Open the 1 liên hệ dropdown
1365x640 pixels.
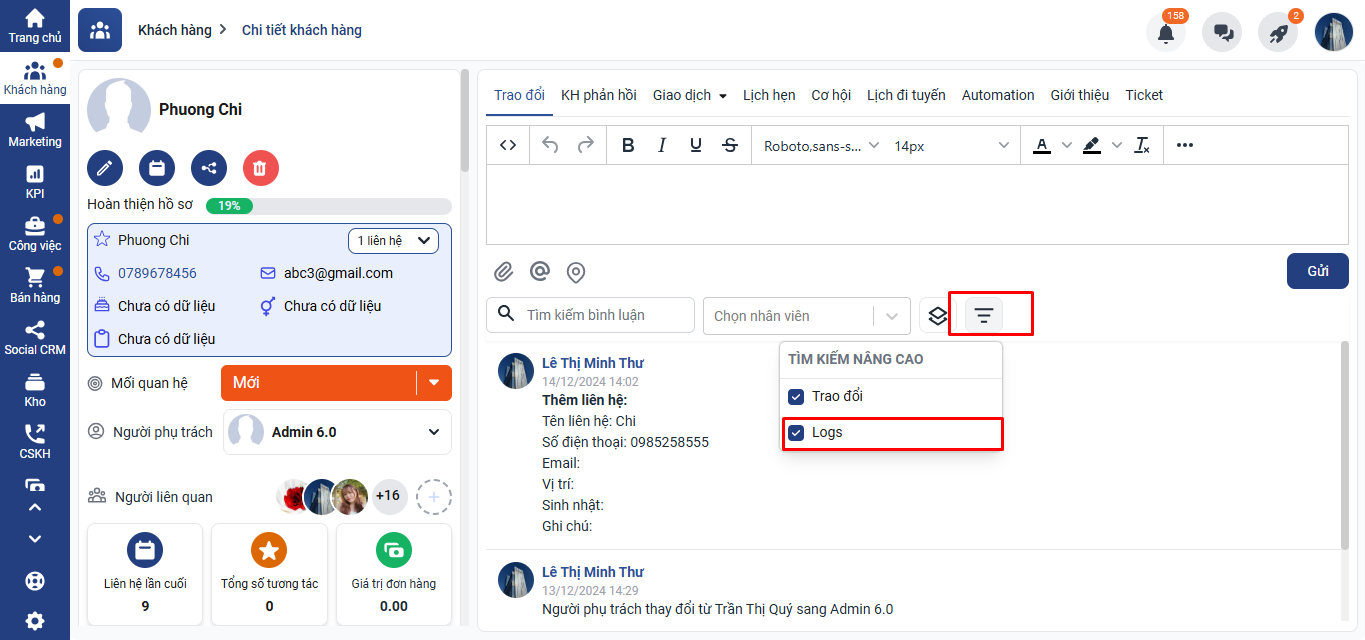click(393, 241)
